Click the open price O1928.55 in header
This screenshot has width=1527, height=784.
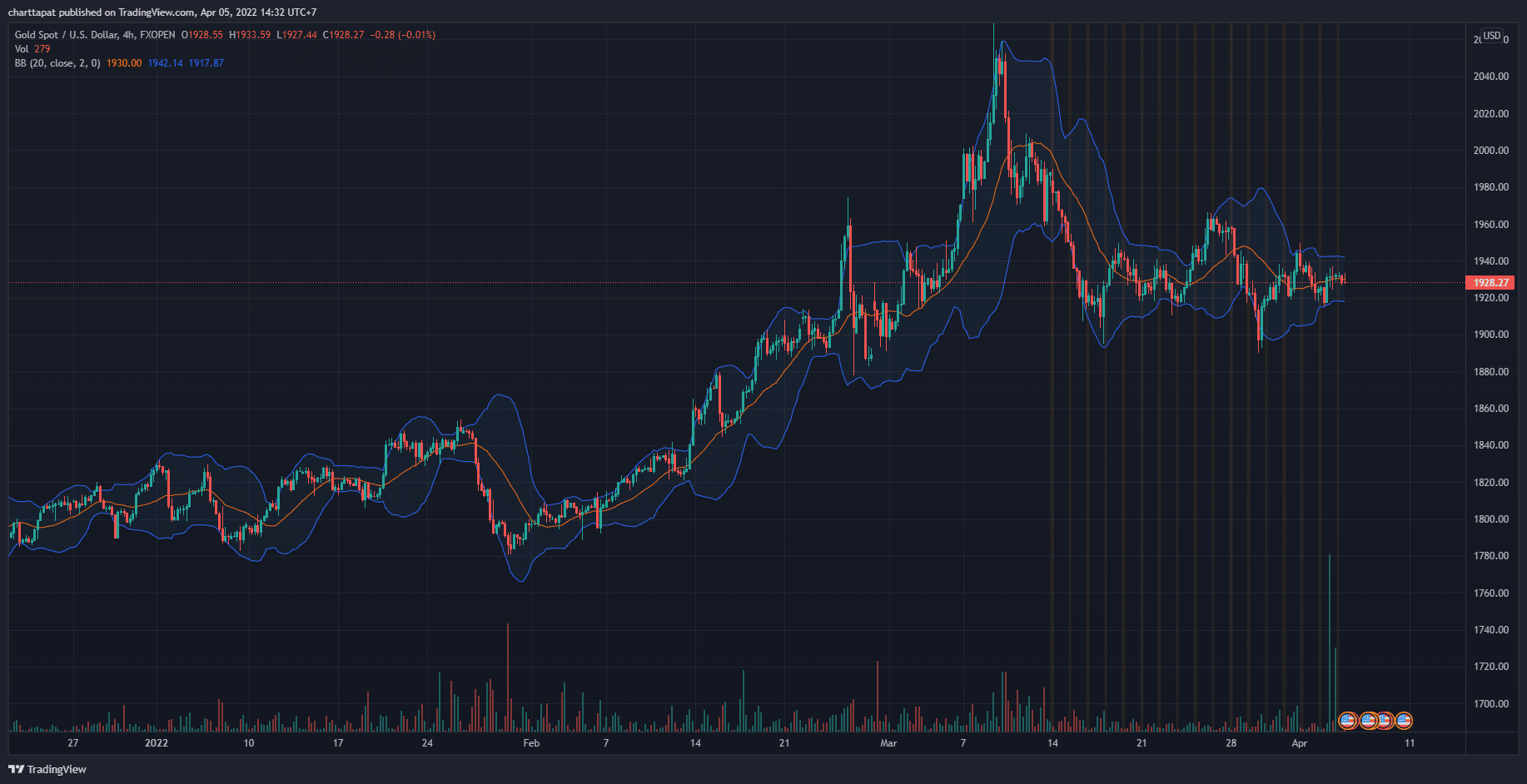[x=202, y=35]
